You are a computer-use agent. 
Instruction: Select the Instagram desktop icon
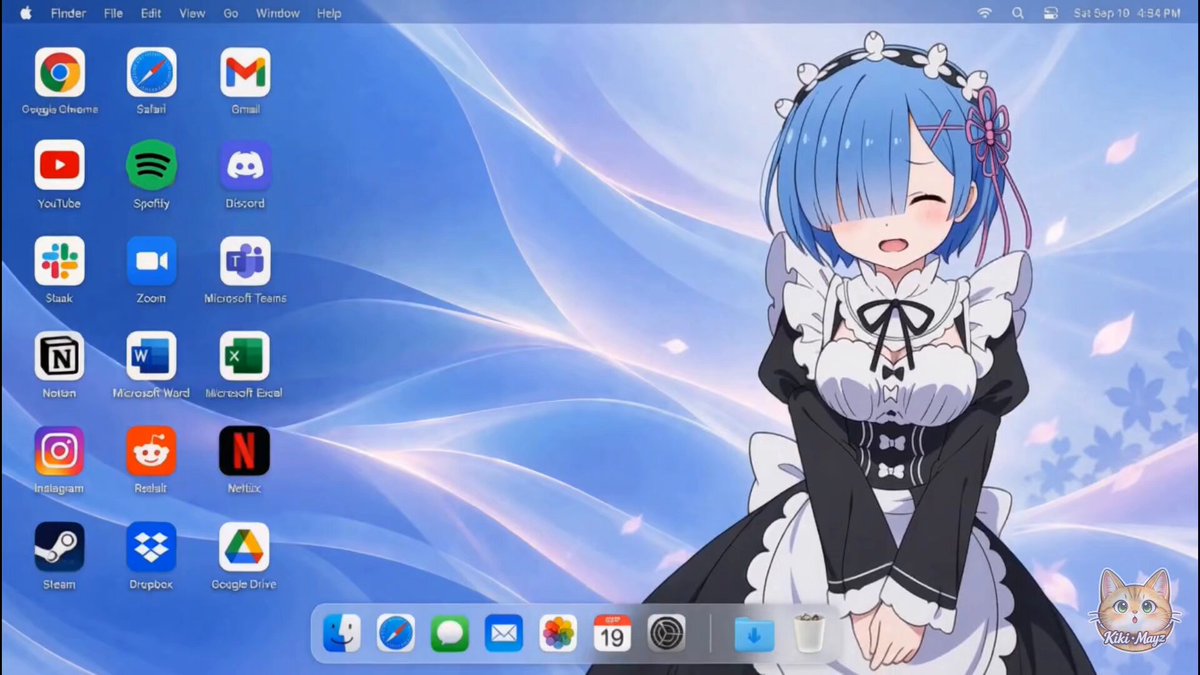click(x=59, y=451)
